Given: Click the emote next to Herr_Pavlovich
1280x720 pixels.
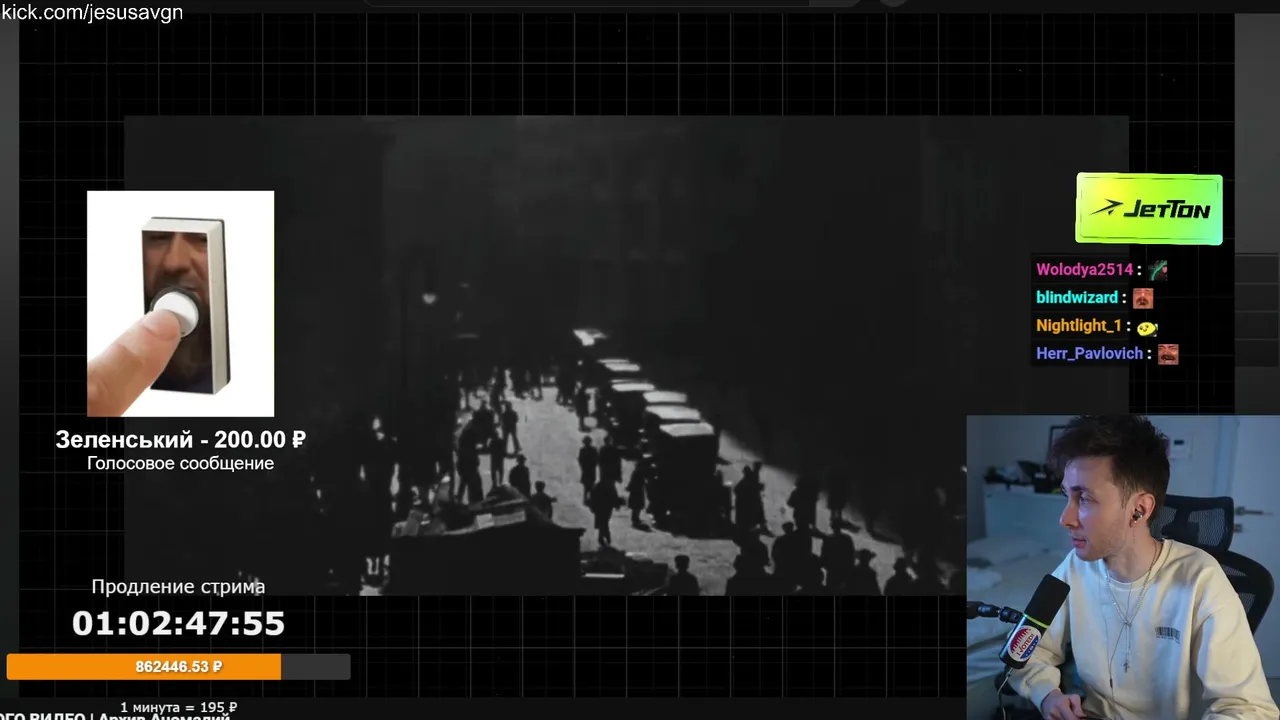Looking at the screenshot, I should 1168,354.
